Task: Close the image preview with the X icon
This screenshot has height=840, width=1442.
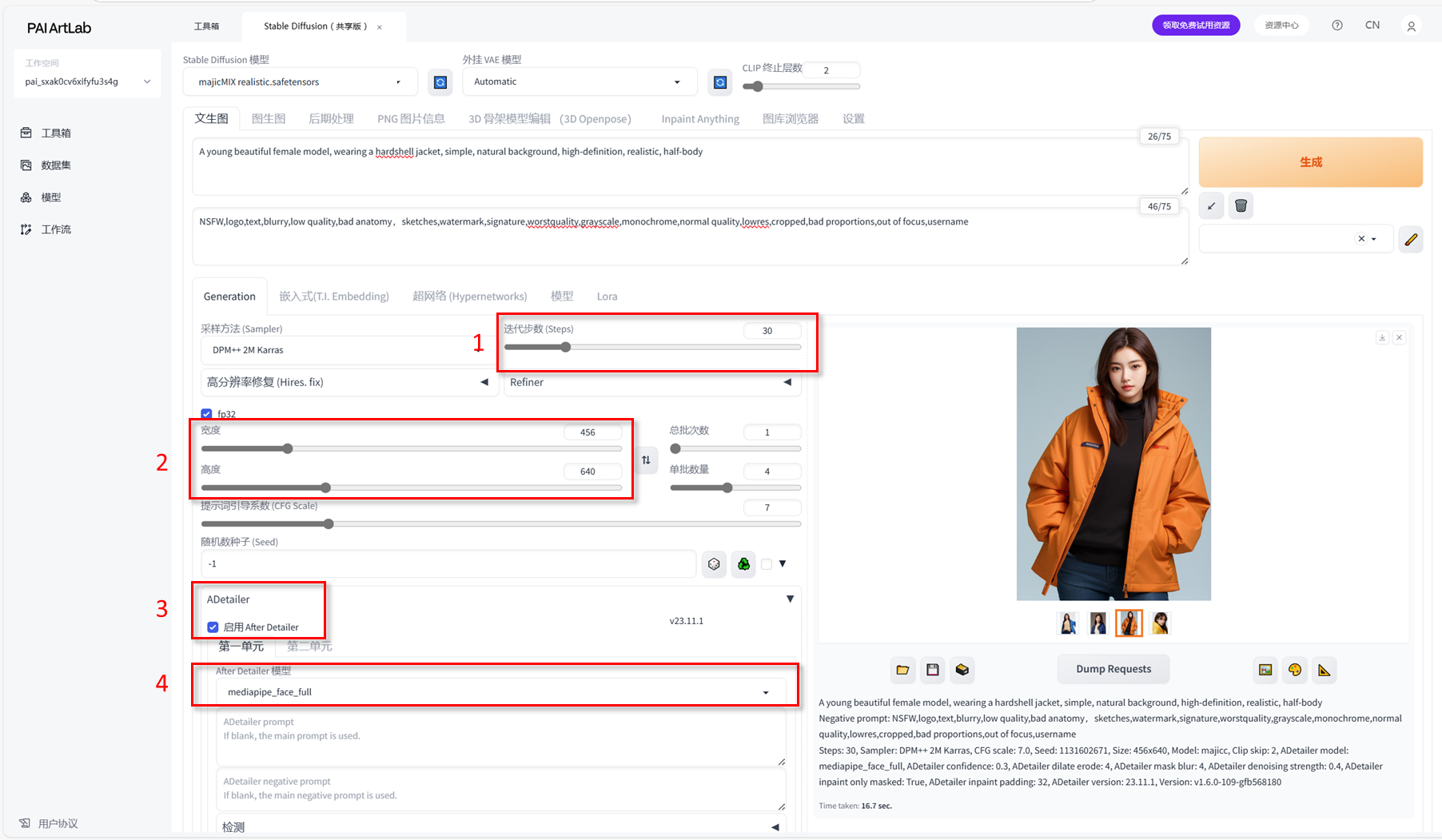Action: point(1399,338)
